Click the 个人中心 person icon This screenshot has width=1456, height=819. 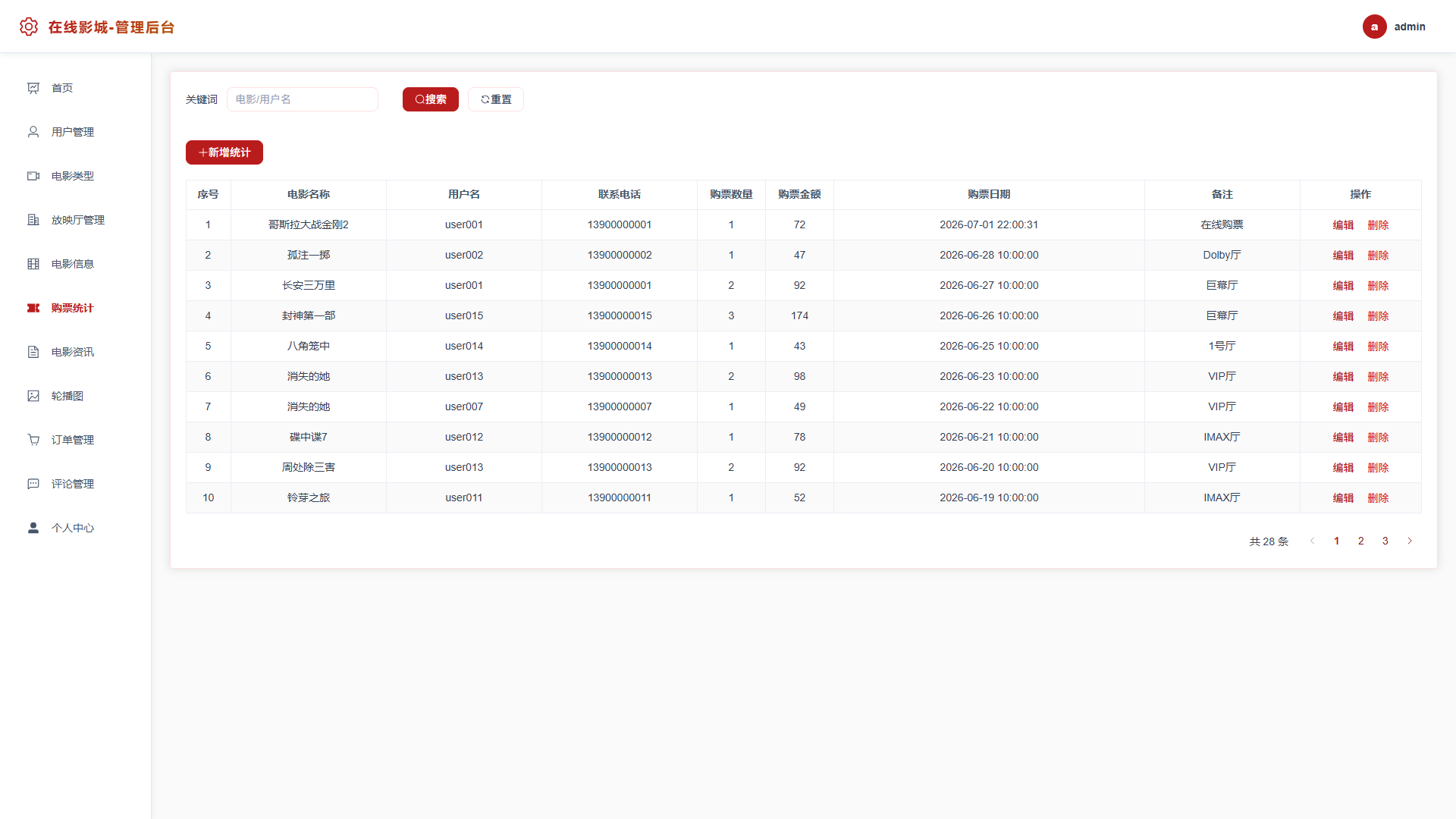pyautogui.click(x=33, y=528)
